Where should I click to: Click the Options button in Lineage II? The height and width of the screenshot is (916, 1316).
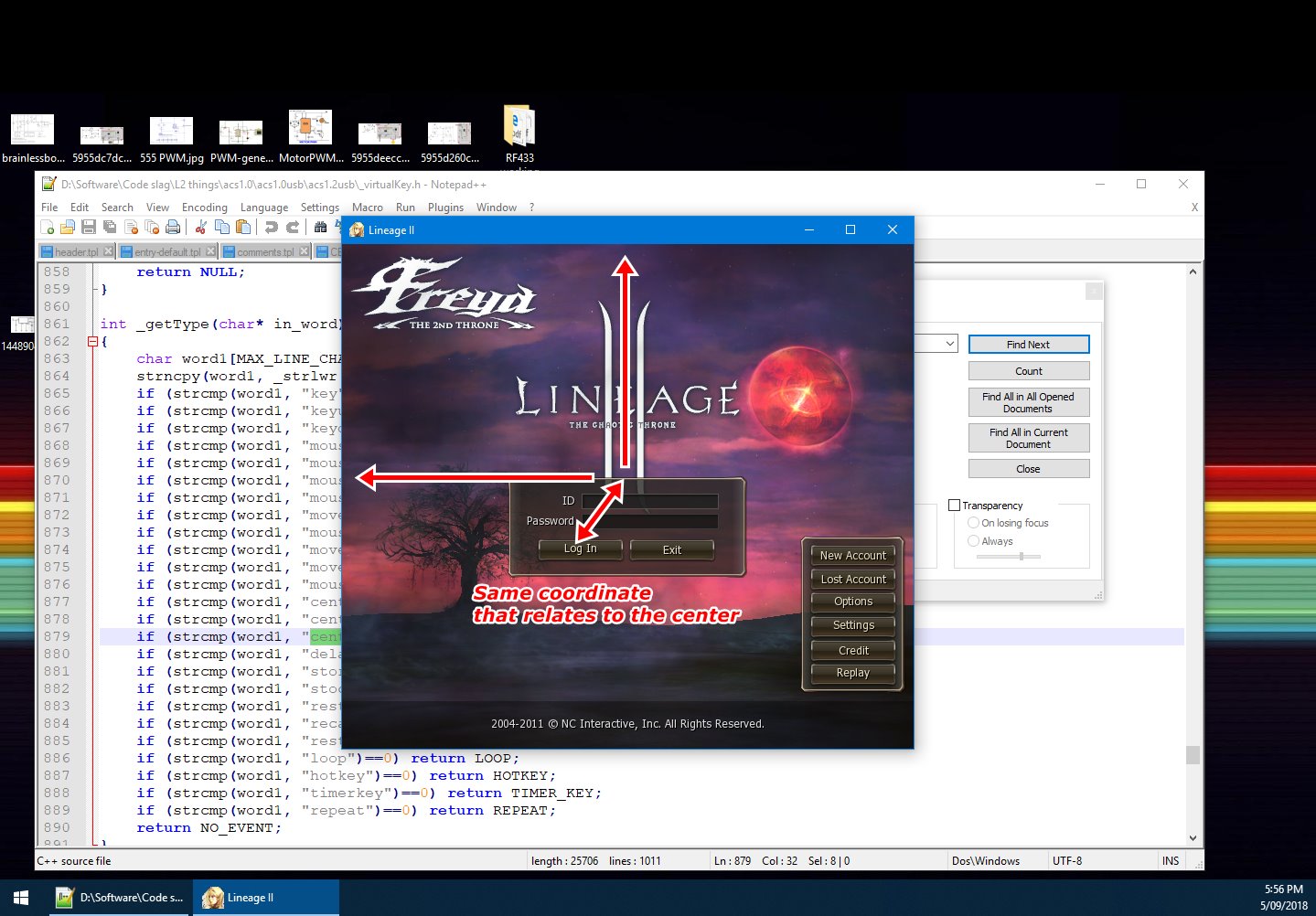coord(852,602)
